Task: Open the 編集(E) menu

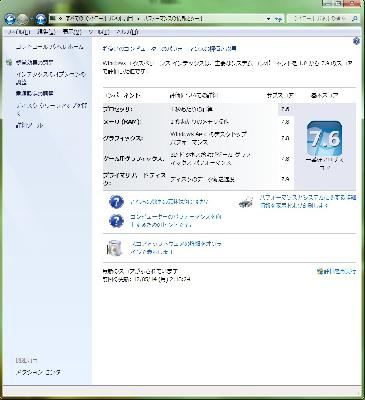Action: (46, 32)
